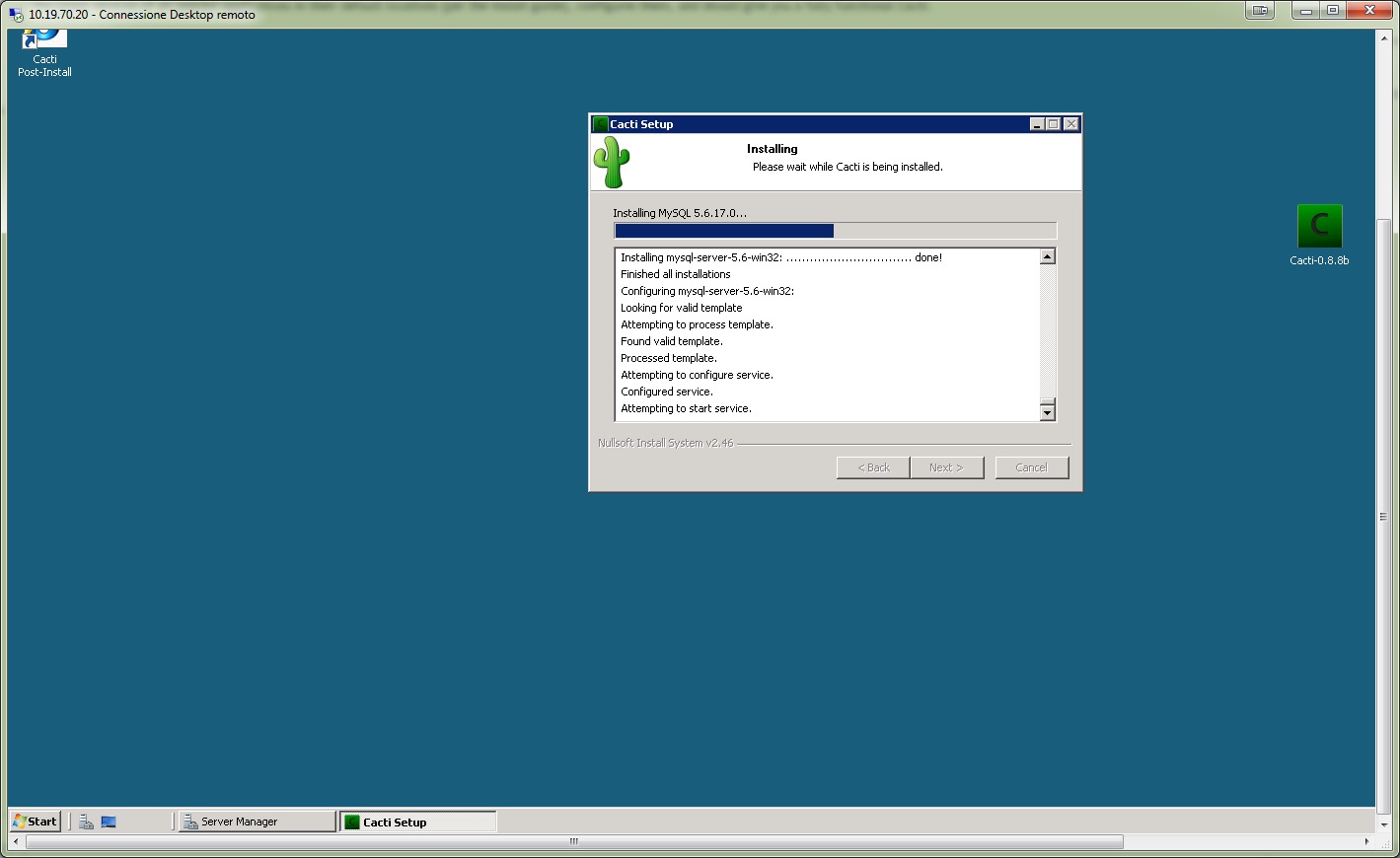Select the 'Finished all installations' log line
The image size is (1400, 858).
coord(676,274)
